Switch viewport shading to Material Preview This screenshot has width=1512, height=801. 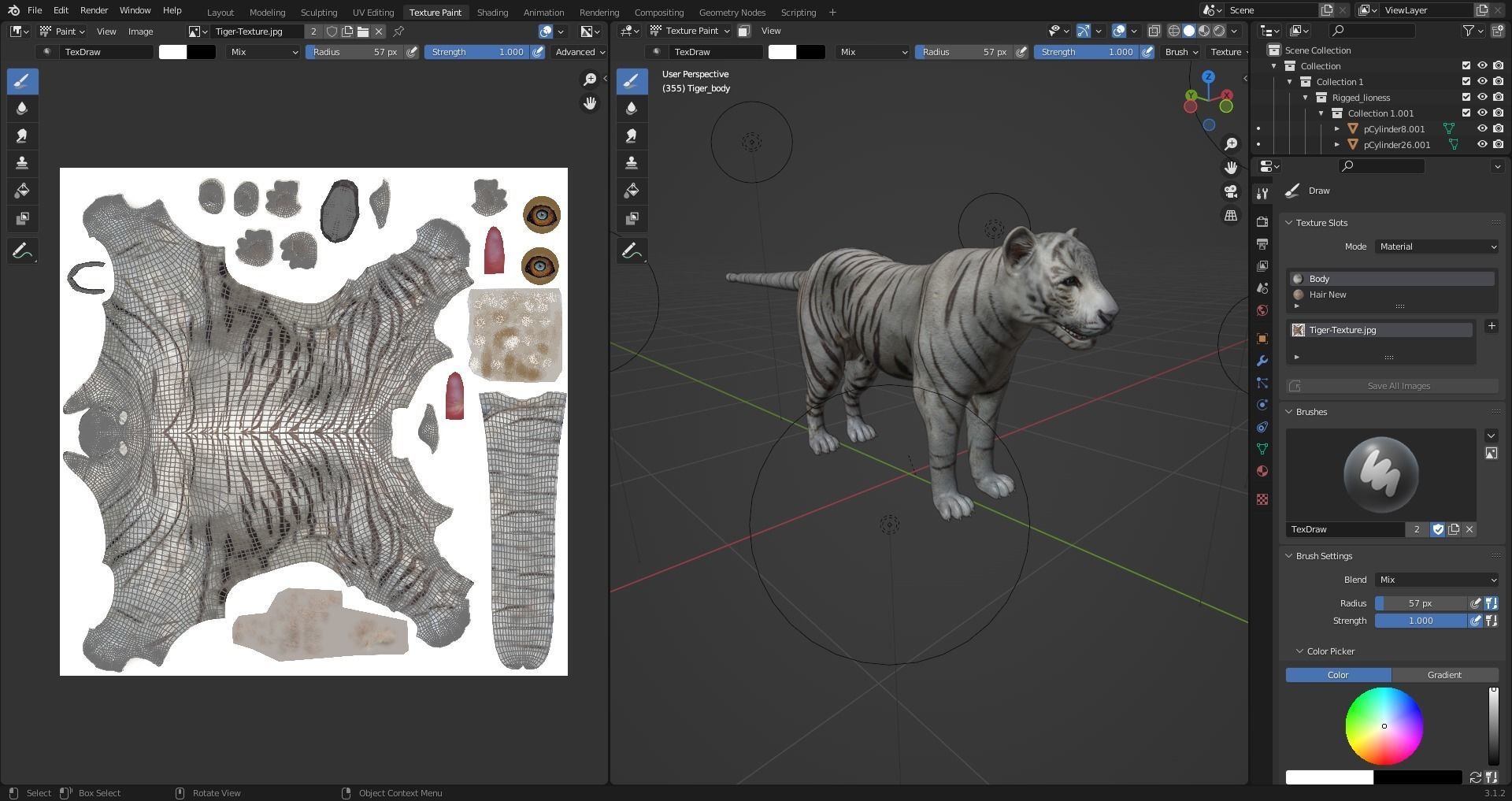coord(1204,31)
